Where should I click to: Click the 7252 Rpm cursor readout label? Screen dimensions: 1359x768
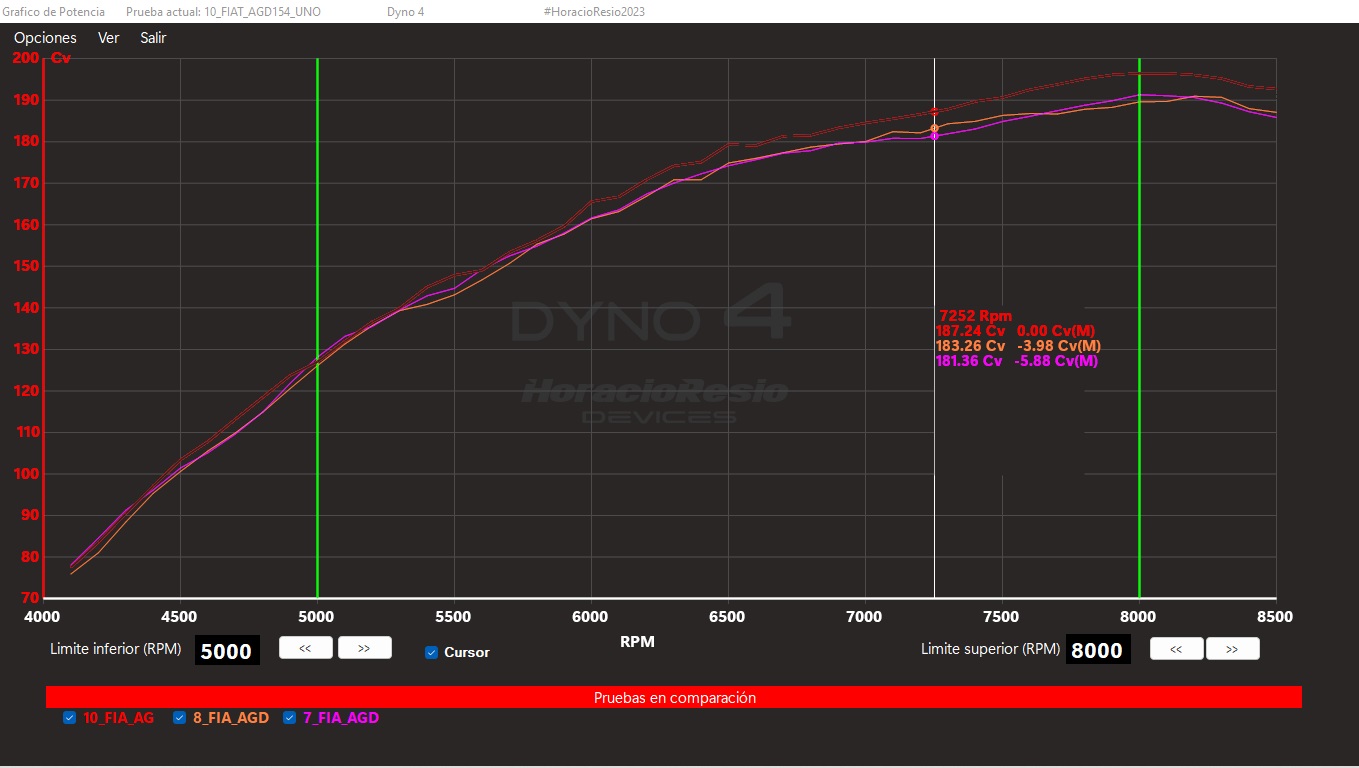(x=975, y=316)
